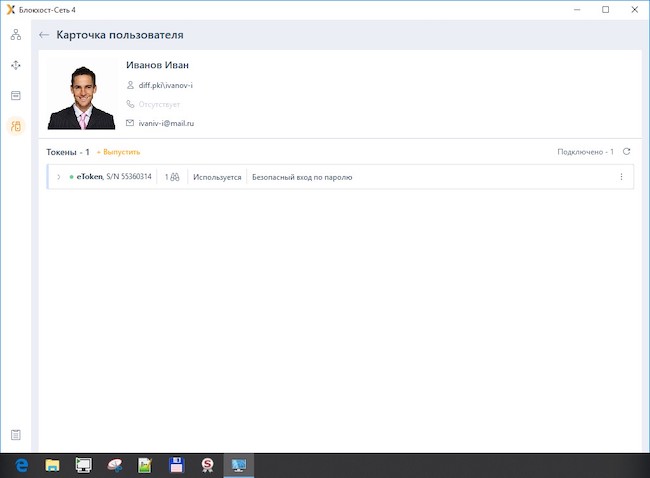The width and height of the screenshot is (650, 478).
Task: Click the Используется status in token row
Action: (x=217, y=177)
